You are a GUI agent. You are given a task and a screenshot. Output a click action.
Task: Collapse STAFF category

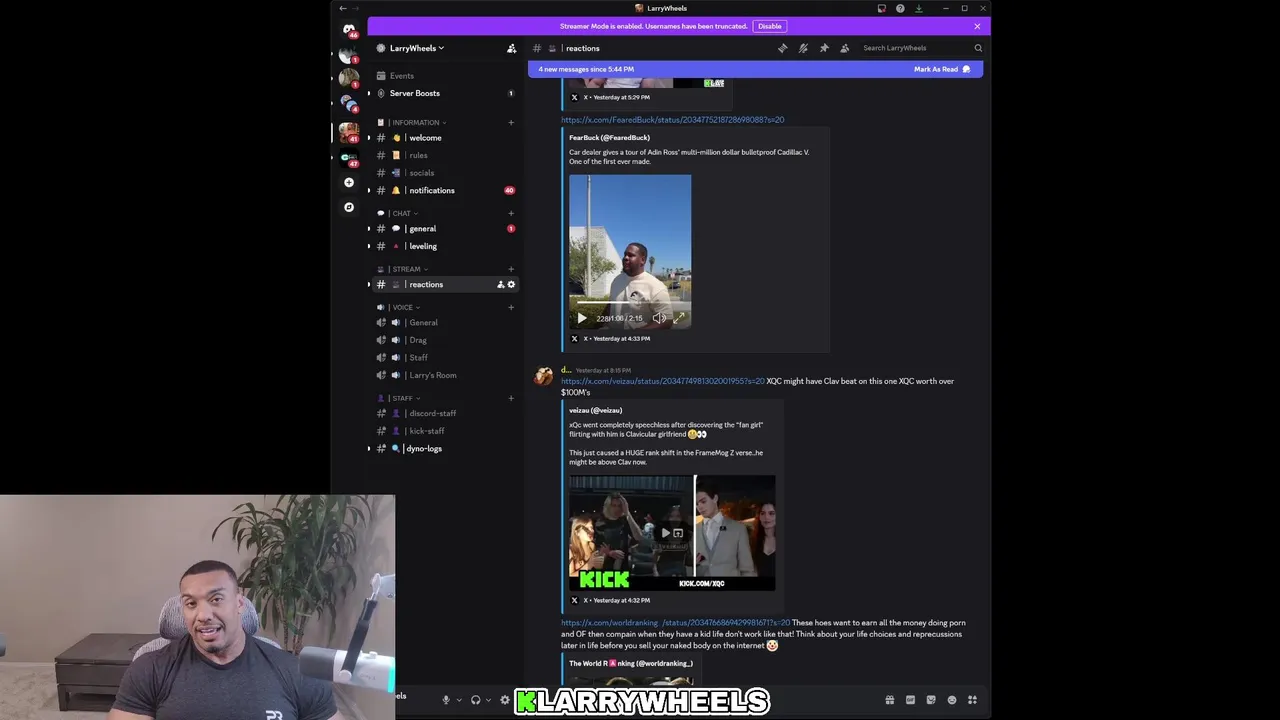[x=399, y=398]
